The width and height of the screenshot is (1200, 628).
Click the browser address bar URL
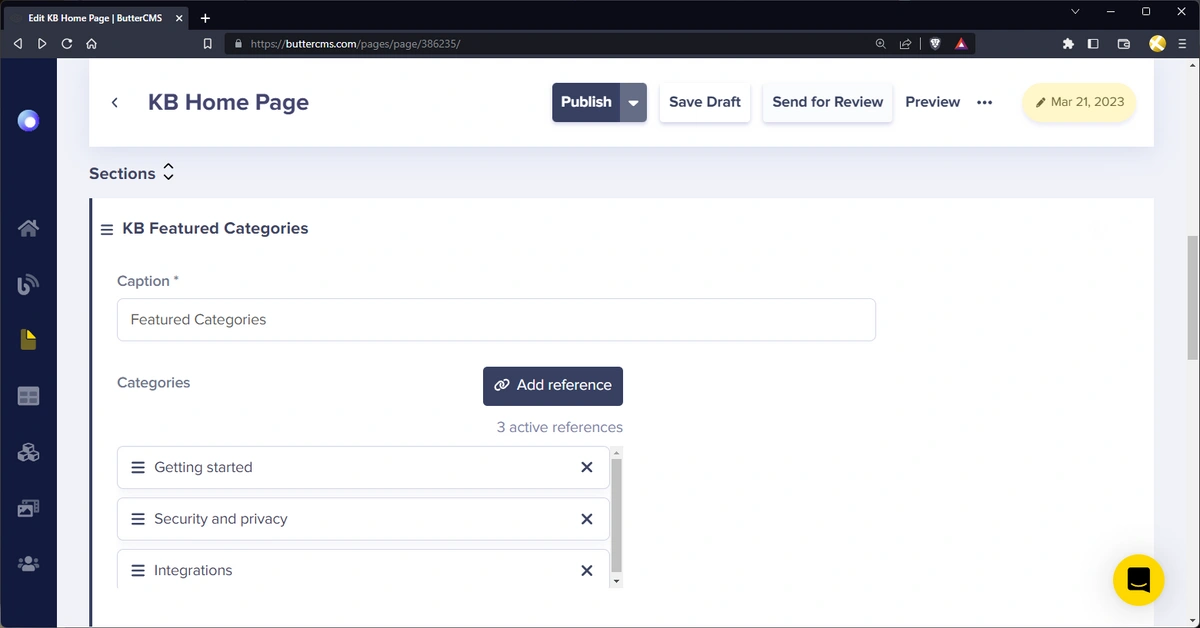[x=355, y=44]
